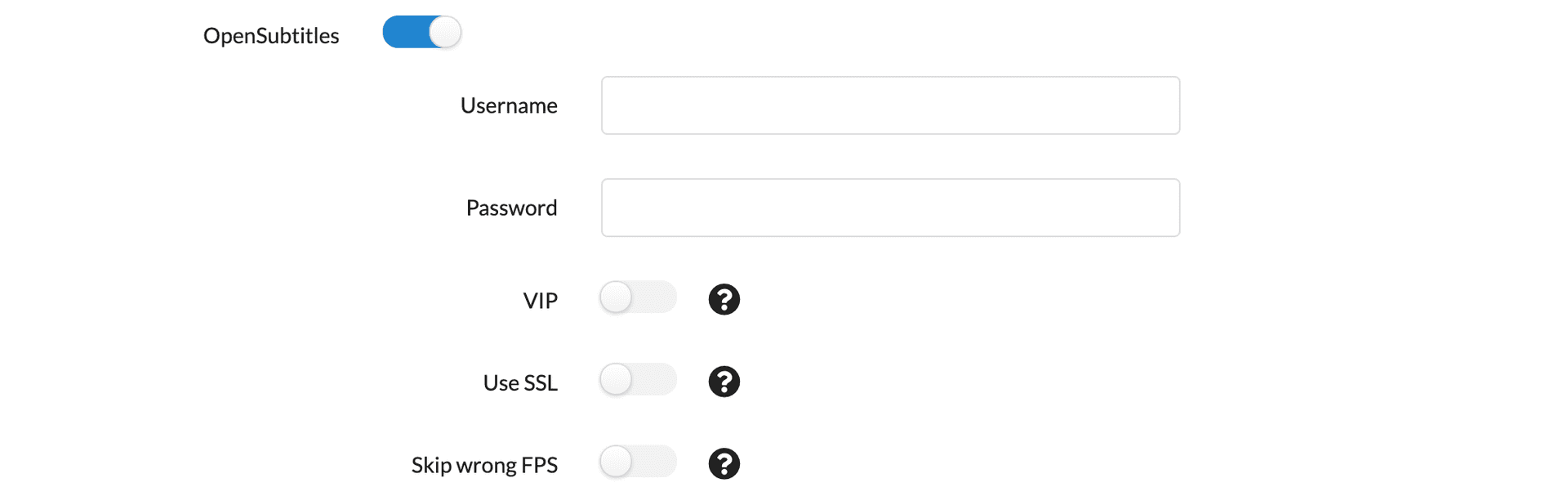Click the Password label text
The width and height of the screenshot is (1568, 496).
[x=511, y=208]
